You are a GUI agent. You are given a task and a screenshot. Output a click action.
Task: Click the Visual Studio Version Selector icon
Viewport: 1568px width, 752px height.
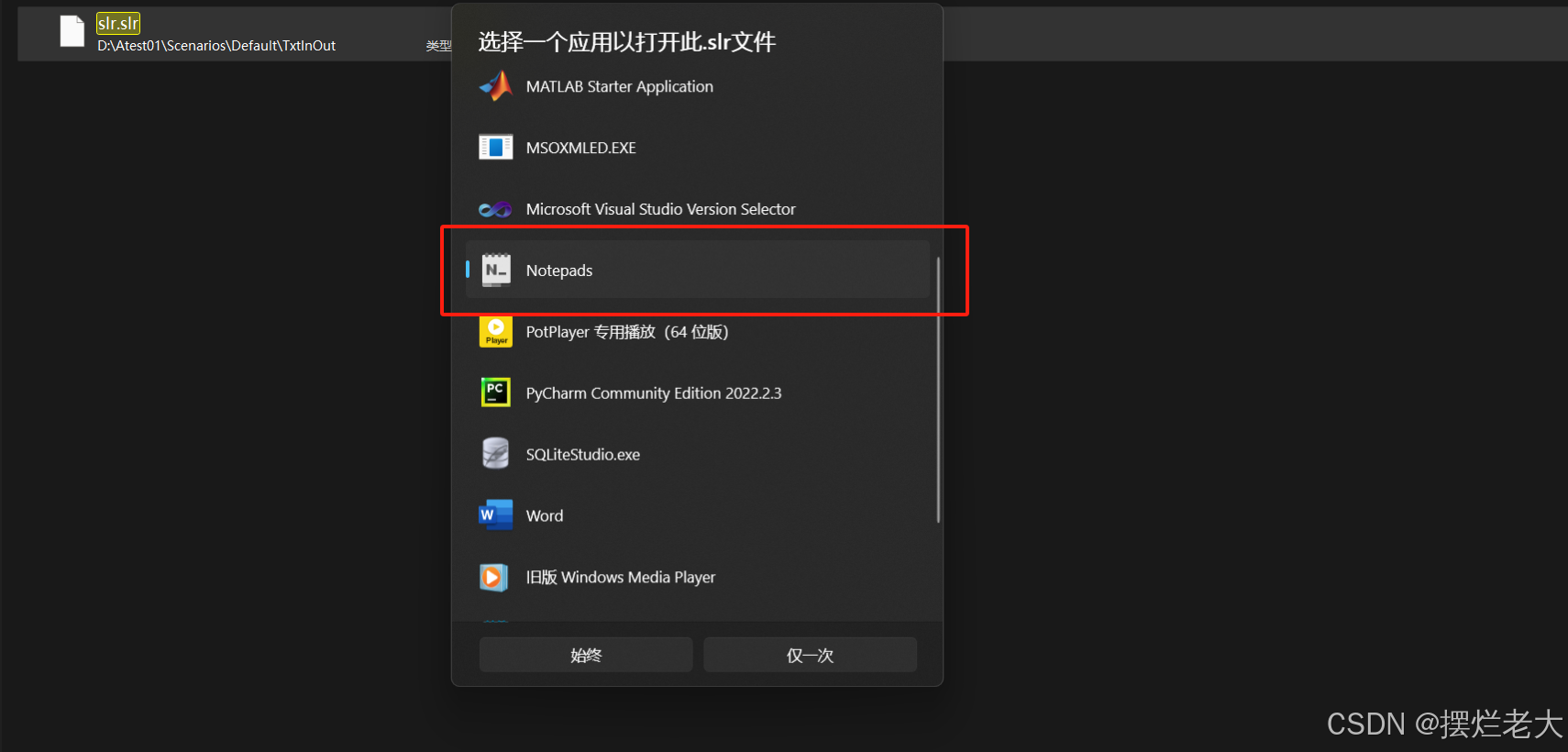[496, 209]
